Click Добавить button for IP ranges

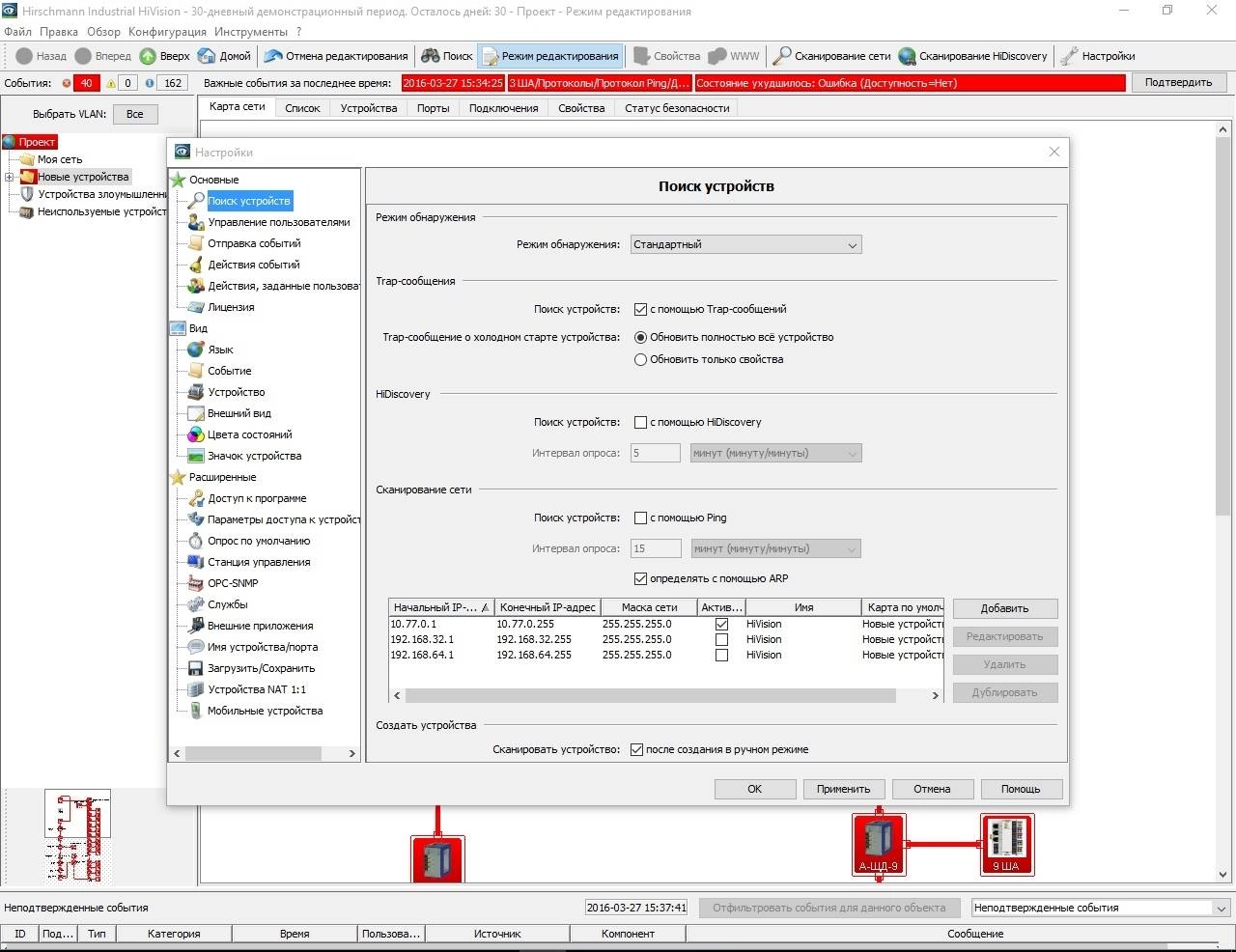1005,608
